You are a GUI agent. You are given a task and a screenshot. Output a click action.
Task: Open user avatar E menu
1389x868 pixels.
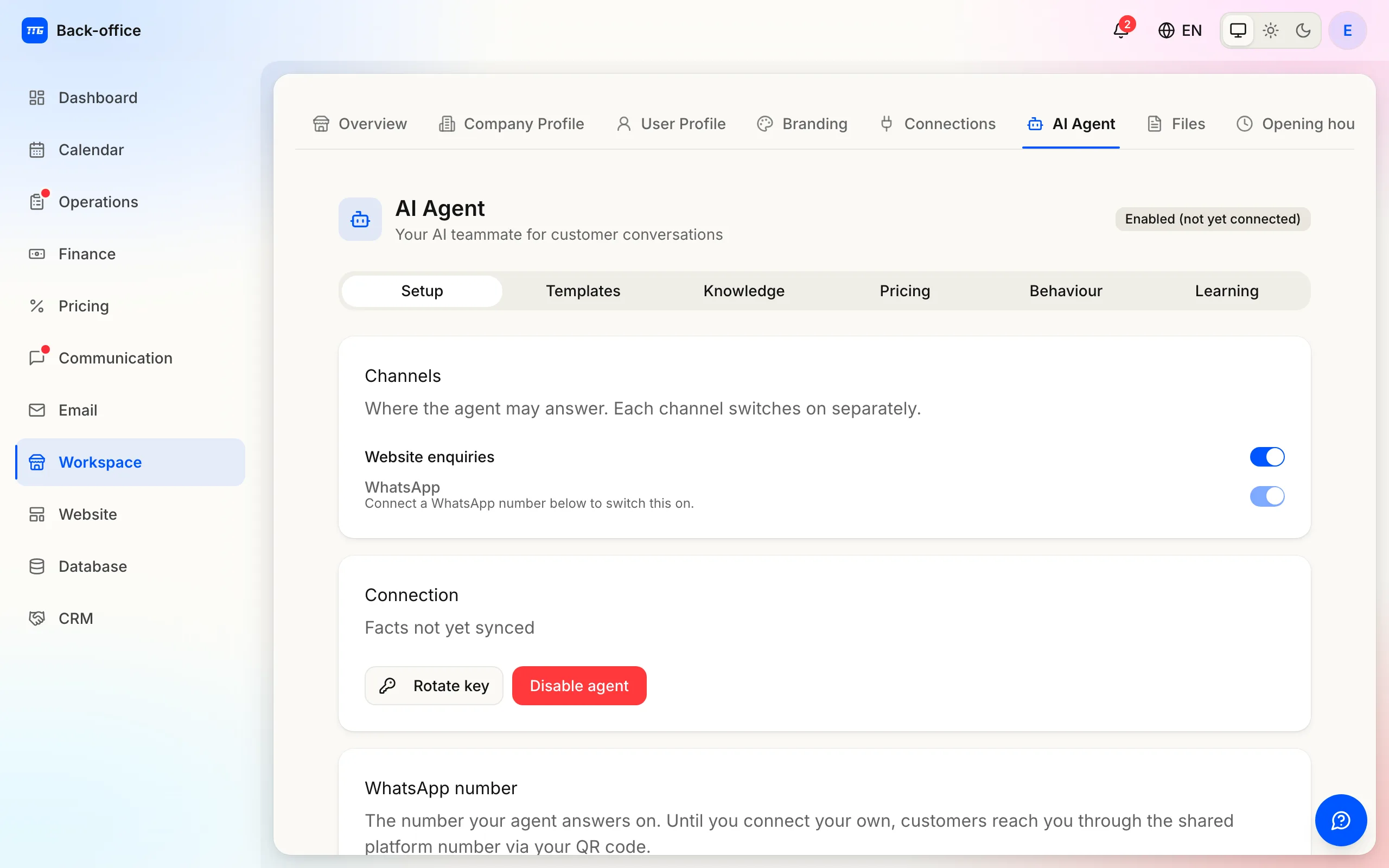tap(1347, 30)
